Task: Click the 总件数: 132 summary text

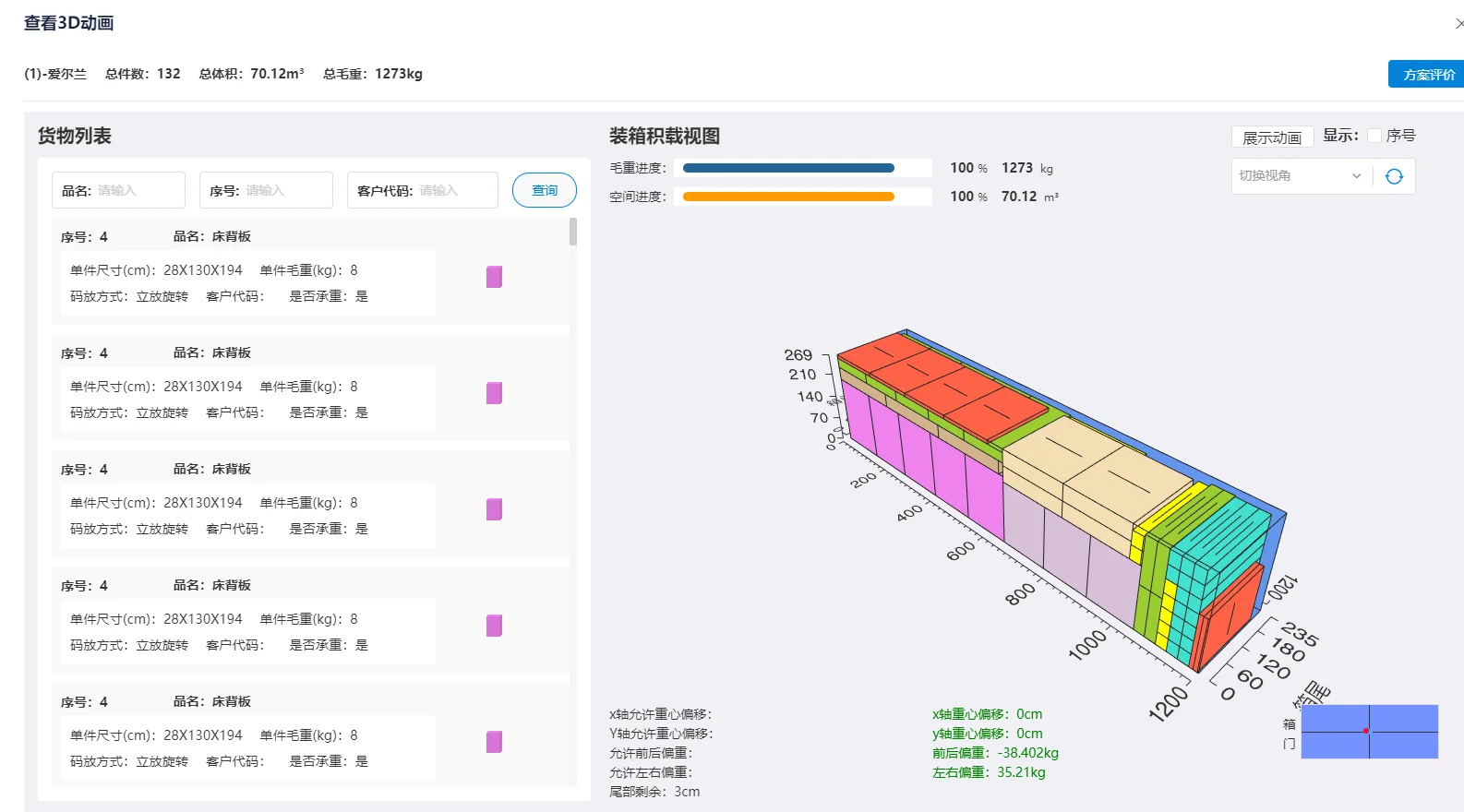Action: 143,74
